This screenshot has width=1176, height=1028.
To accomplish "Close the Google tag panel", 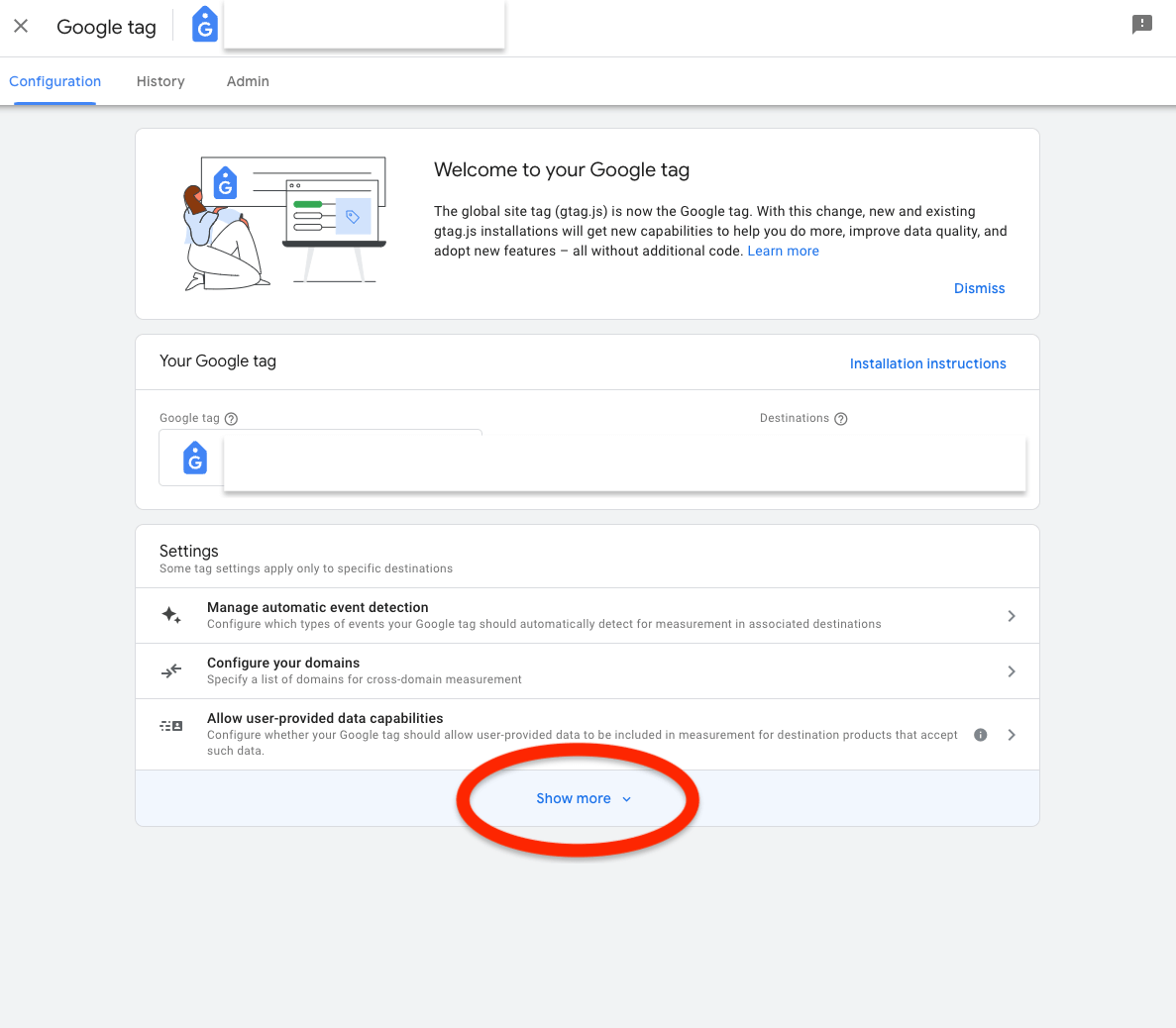I will (x=21, y=26).
